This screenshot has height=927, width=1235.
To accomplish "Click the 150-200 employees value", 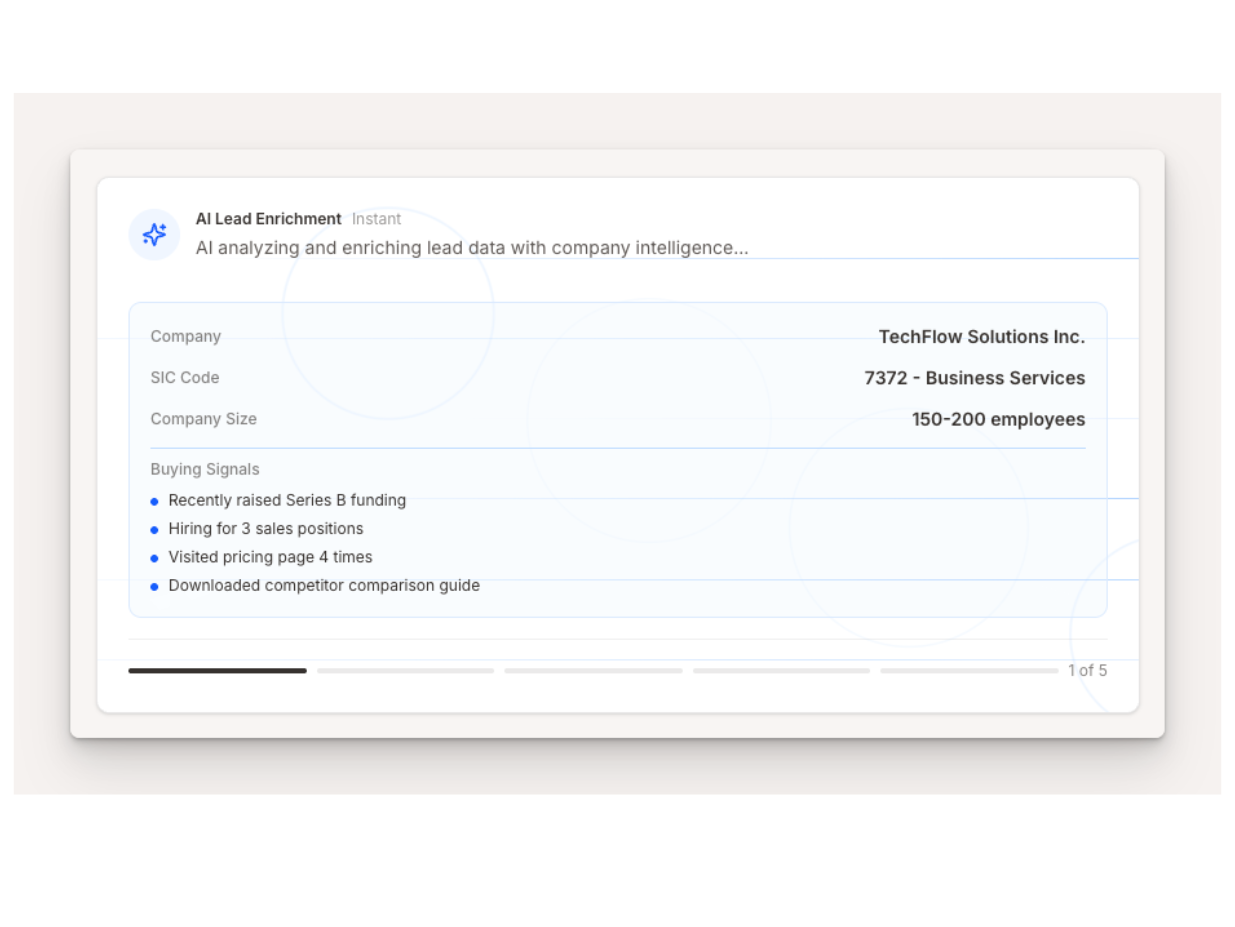I will pos(998,419).
